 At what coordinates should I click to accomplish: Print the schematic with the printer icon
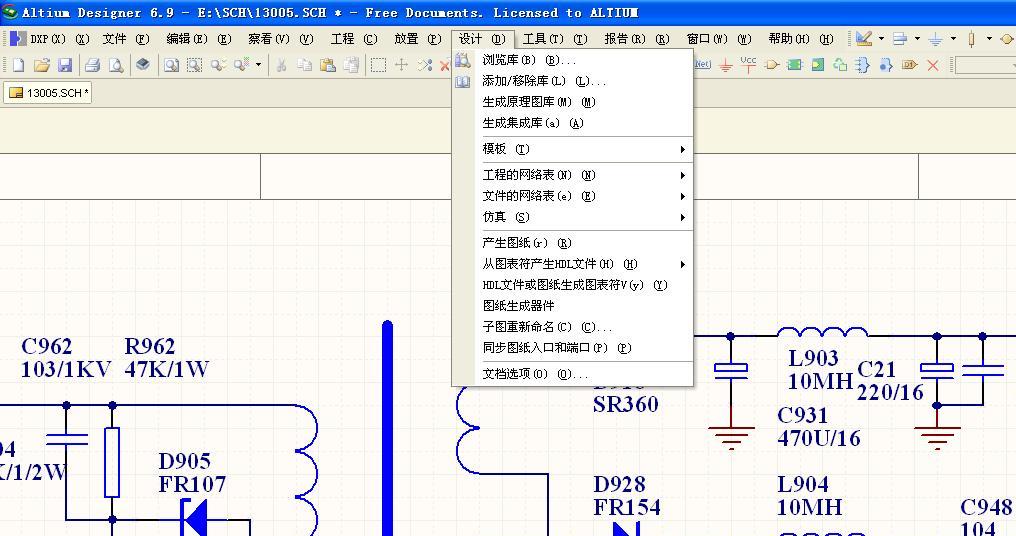93,65
